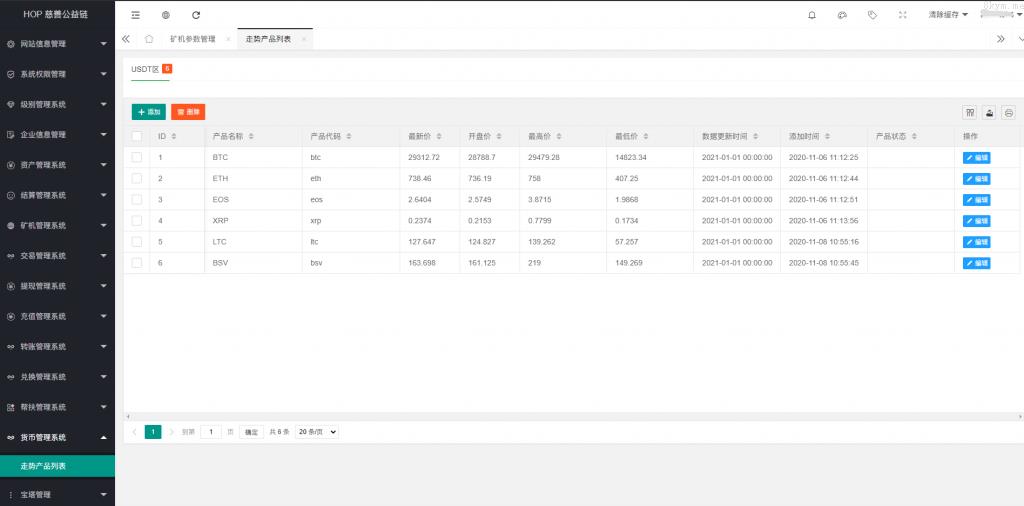Open the 20条/页 page size dropdown
This screenshot has height=506, width=1024.
click(x=317, y=432)
